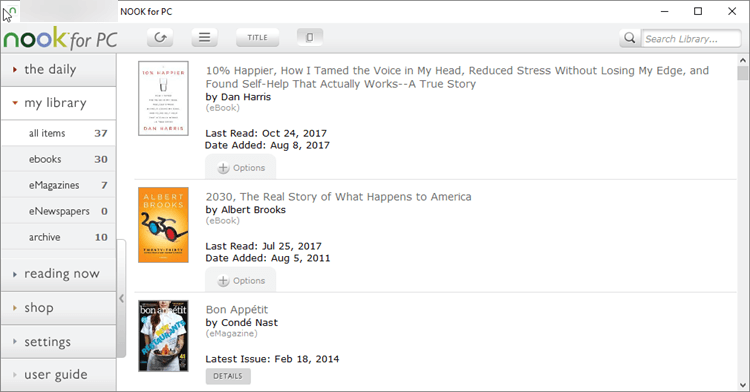Click the TITLE sort button

point(257,37)
